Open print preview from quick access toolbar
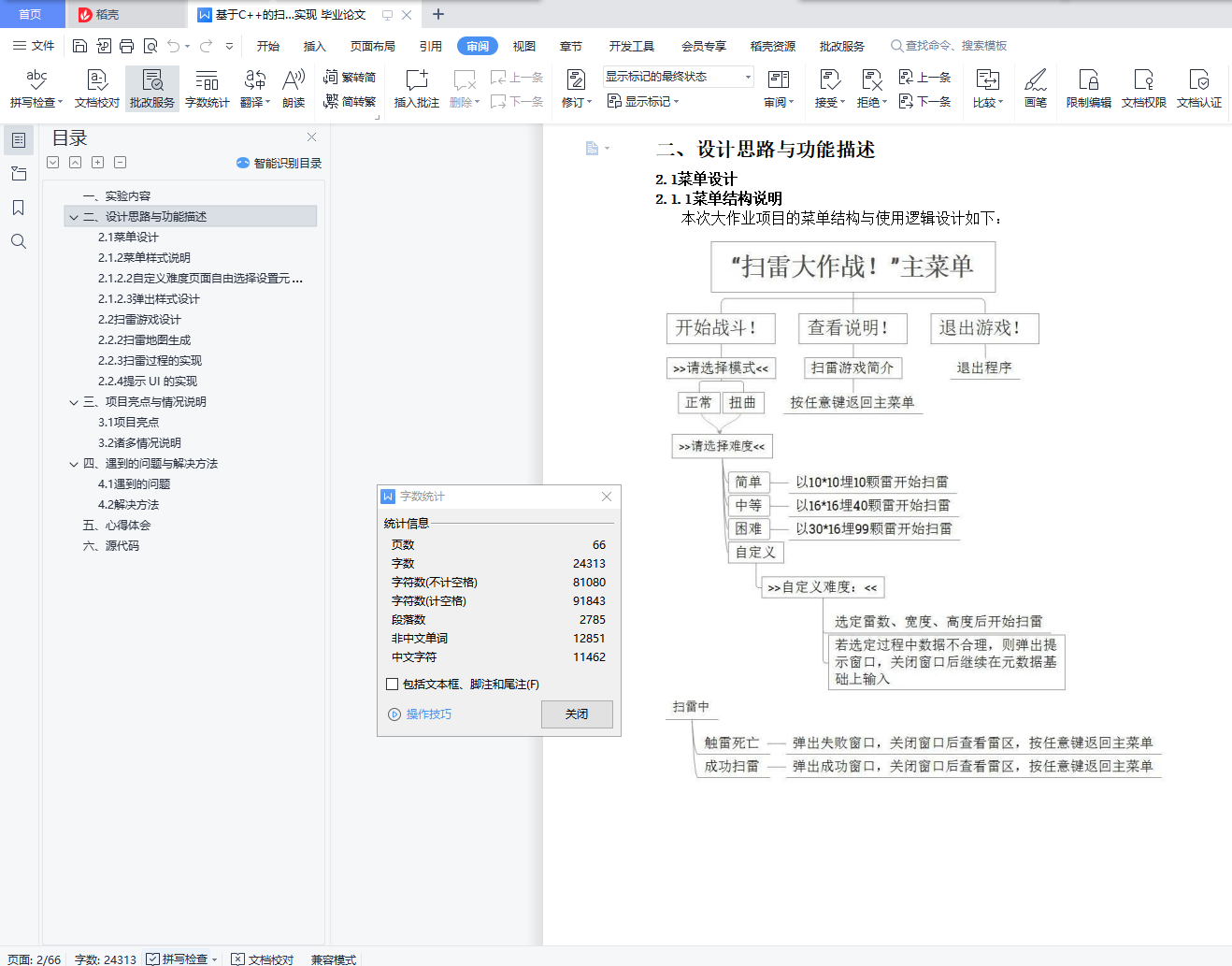 (150, 46)
